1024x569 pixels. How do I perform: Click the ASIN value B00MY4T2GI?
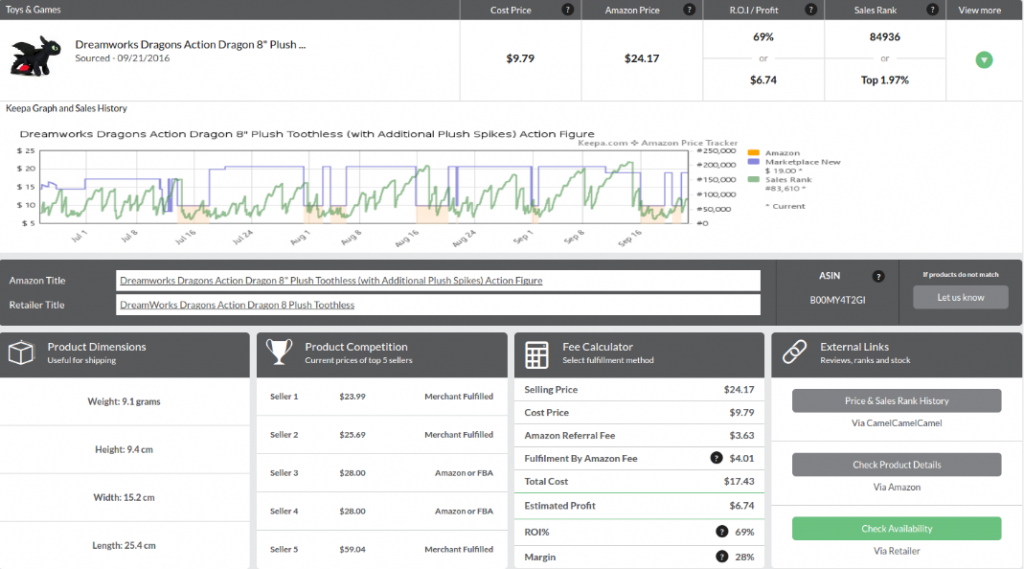point(837,300)
